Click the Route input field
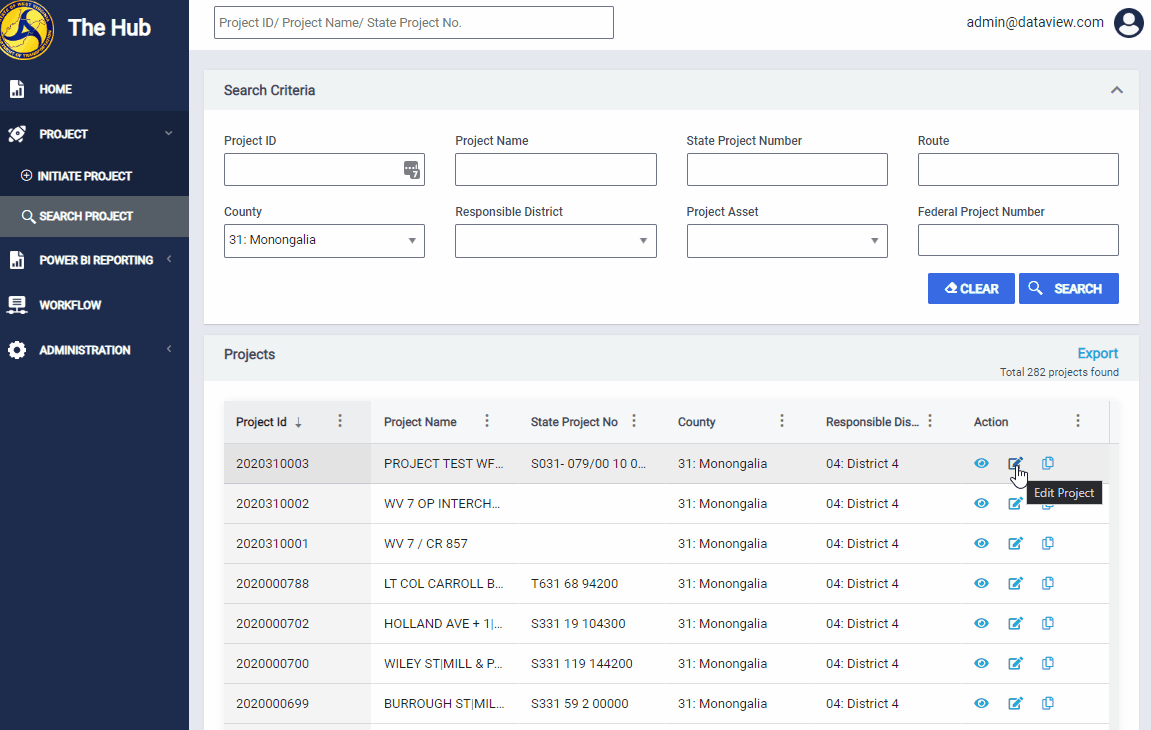The width and height of the screenshot is (1151, 730). (x=1018, y=170)
